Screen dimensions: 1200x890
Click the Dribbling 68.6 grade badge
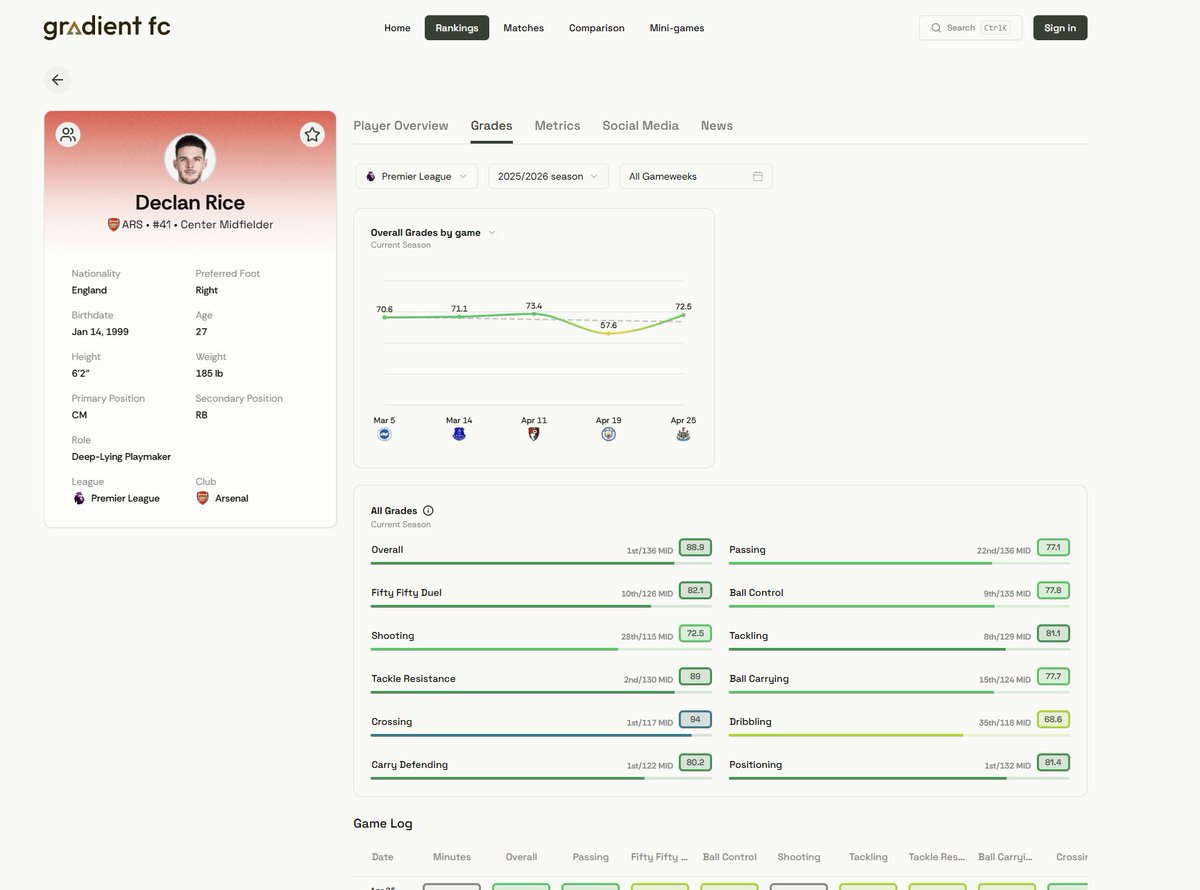tap(1053, 719)
